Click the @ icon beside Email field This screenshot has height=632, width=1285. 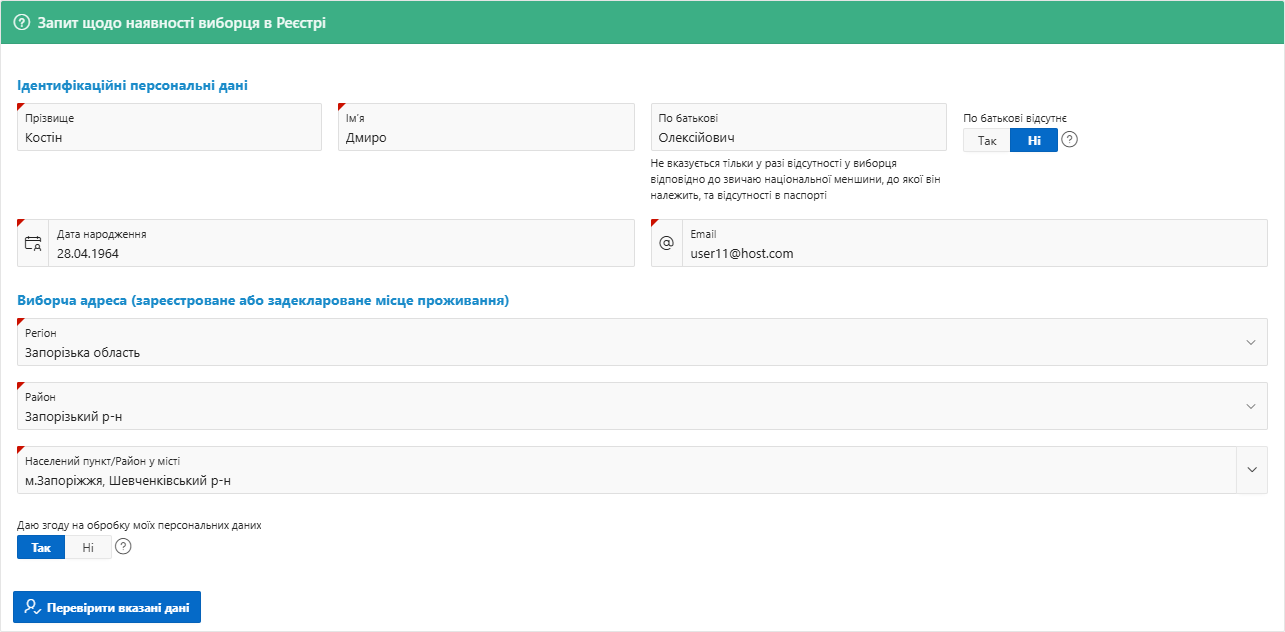pos(667,243)
